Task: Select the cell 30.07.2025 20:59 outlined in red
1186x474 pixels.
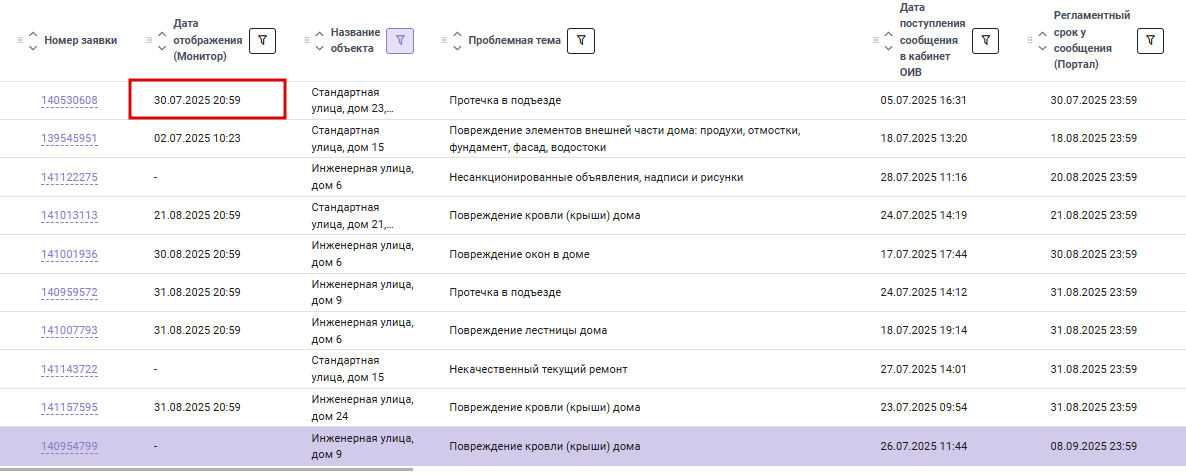Action: click(207, 99)
